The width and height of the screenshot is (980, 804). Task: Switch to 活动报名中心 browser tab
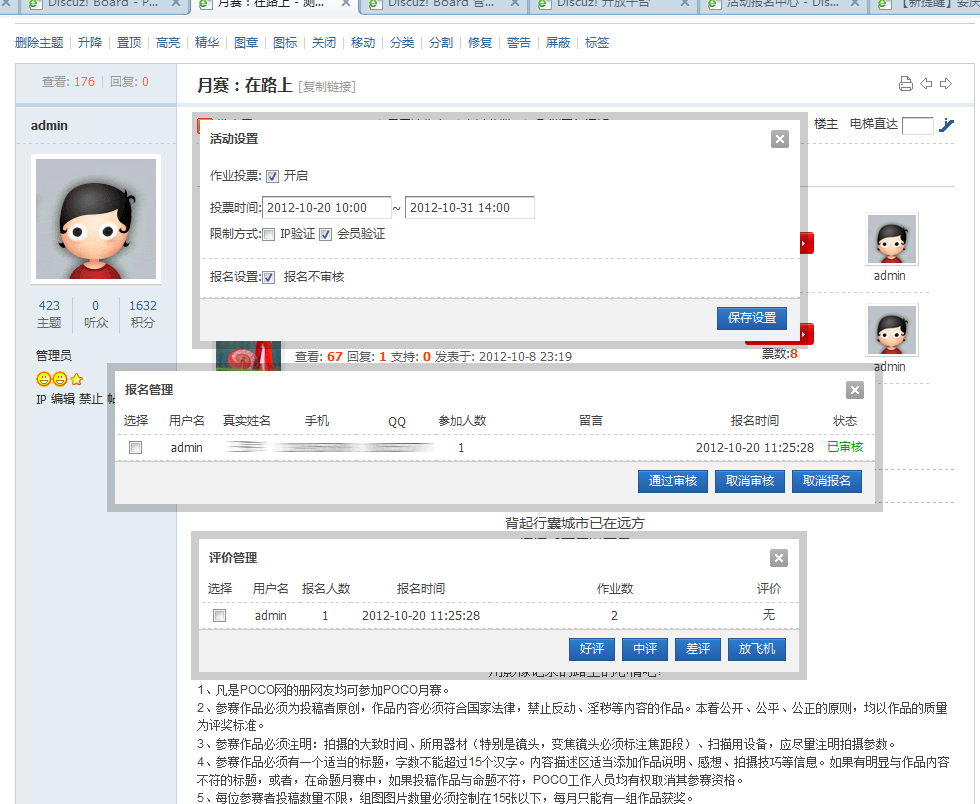[782, 4]
